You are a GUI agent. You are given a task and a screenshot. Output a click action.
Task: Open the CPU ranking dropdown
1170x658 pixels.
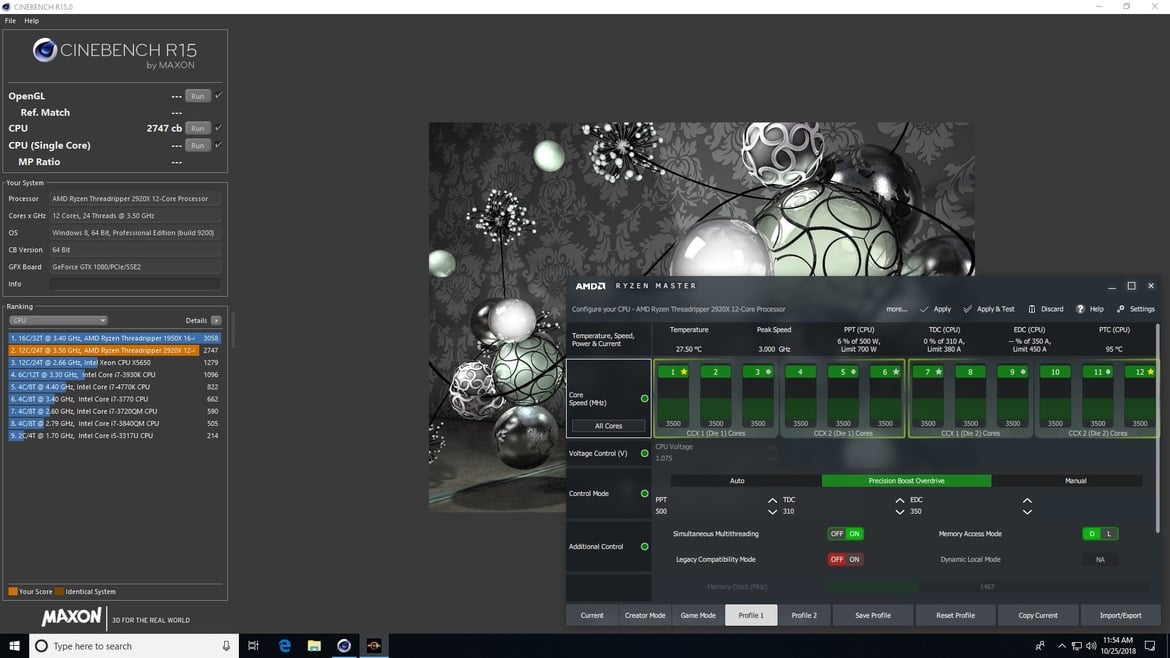coord(58,320)
